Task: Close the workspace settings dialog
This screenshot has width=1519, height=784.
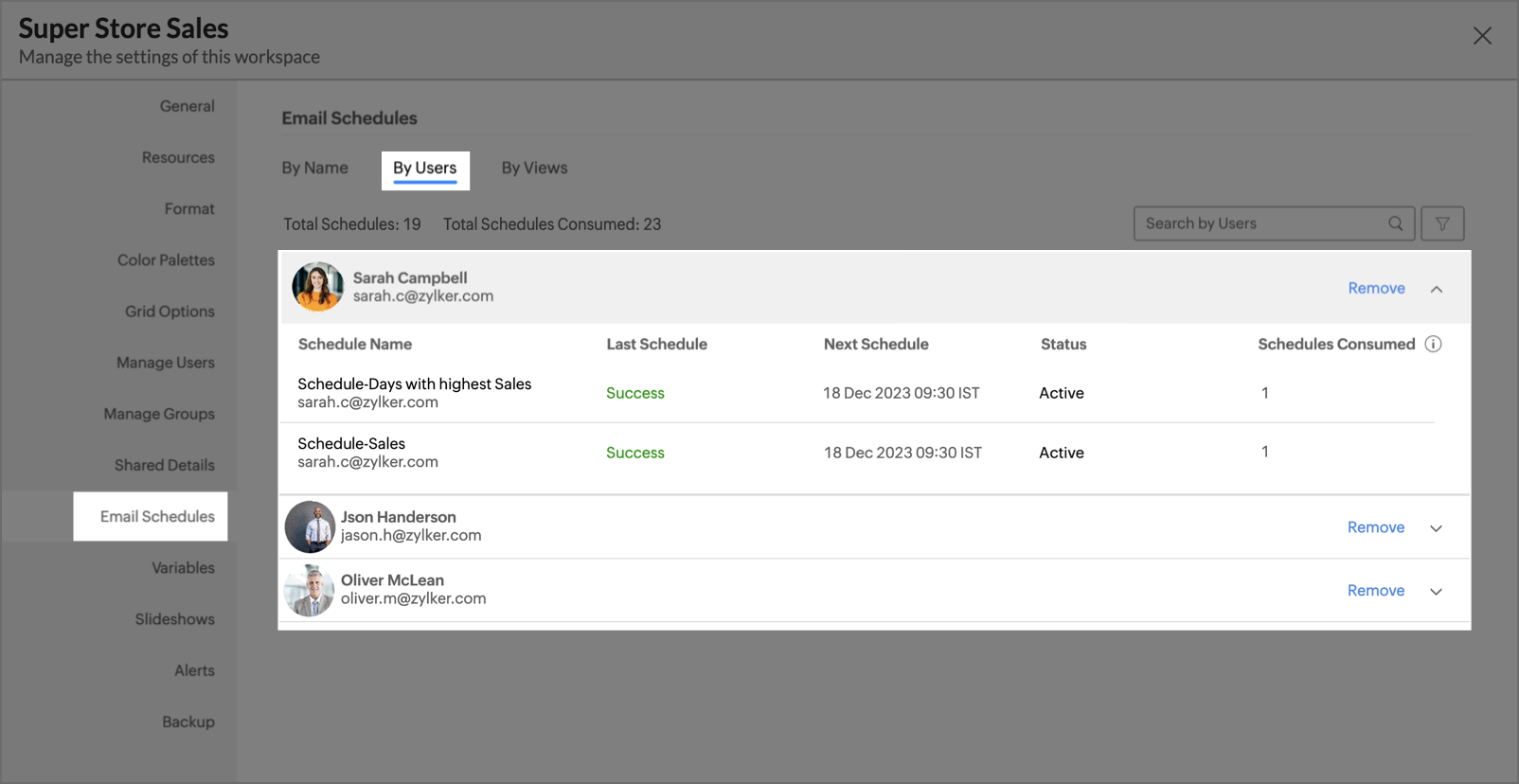Action: coord(1482,36)
